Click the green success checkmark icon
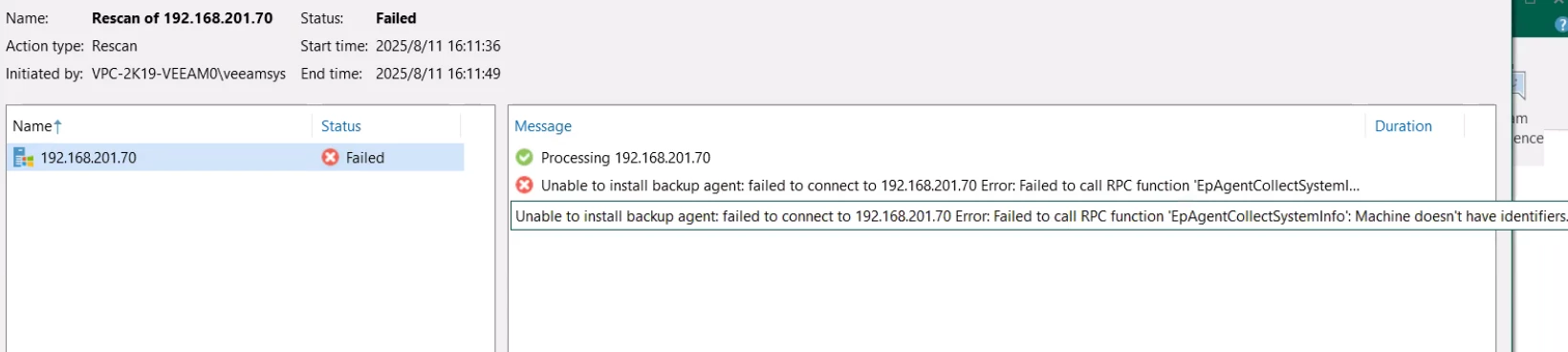Image resolution: width=1568 pixels, height=352 pixels. tap(524, 158)
